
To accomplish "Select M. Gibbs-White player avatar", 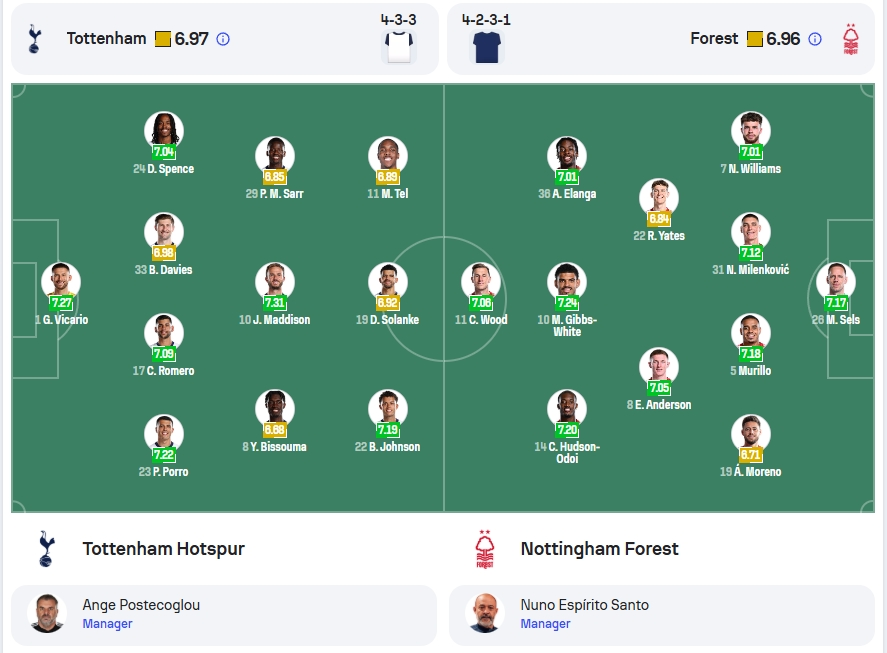I will (x=567, y=282).
